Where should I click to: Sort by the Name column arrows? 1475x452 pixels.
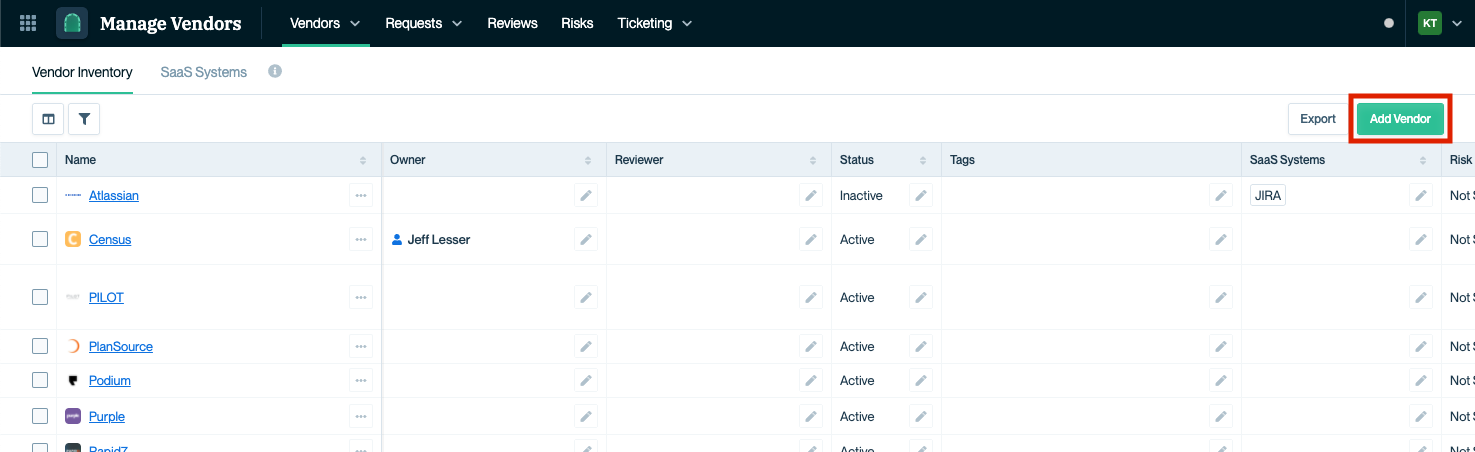coord(363,160)
